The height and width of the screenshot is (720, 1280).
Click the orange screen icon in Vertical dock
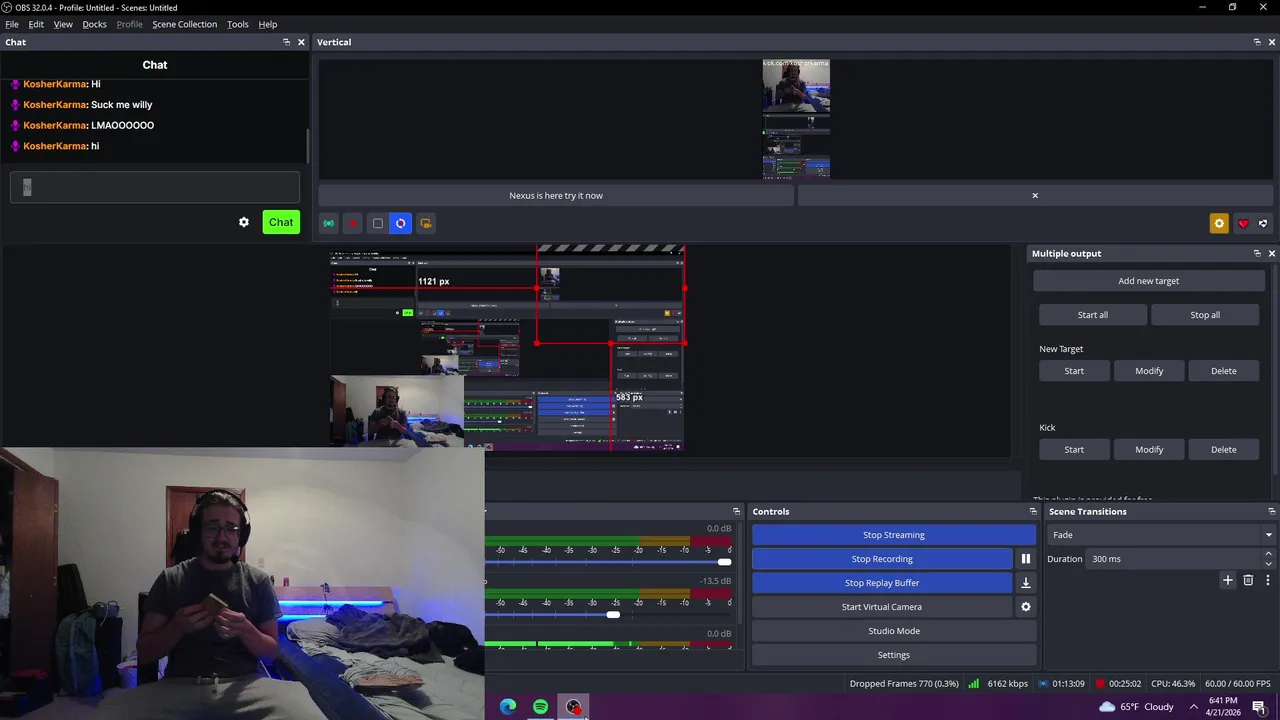(x=426, y=223)
